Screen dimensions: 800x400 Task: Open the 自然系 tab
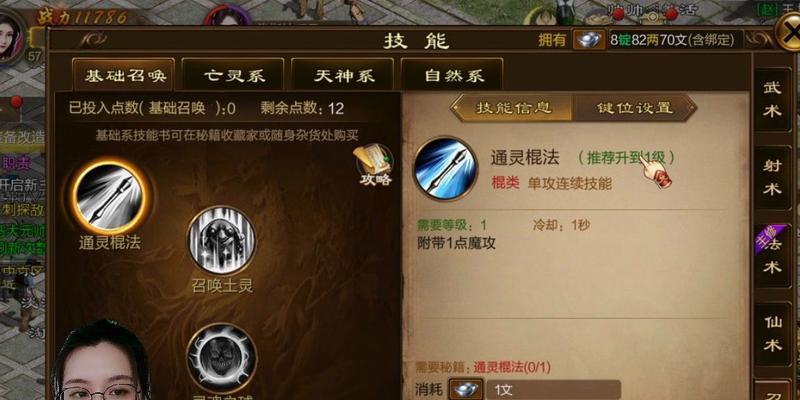[x=452, y=76]
